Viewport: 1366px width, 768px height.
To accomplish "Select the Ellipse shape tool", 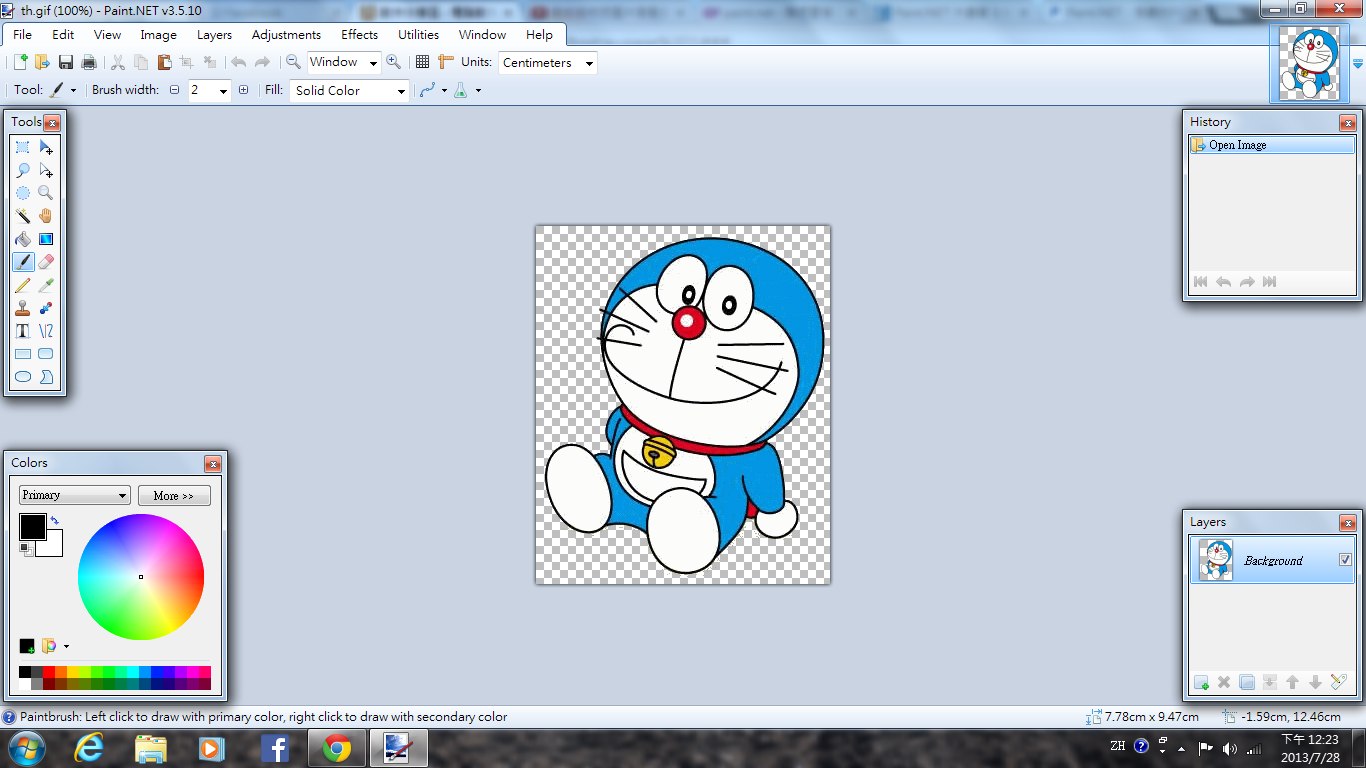I will [x=23, y=377].
